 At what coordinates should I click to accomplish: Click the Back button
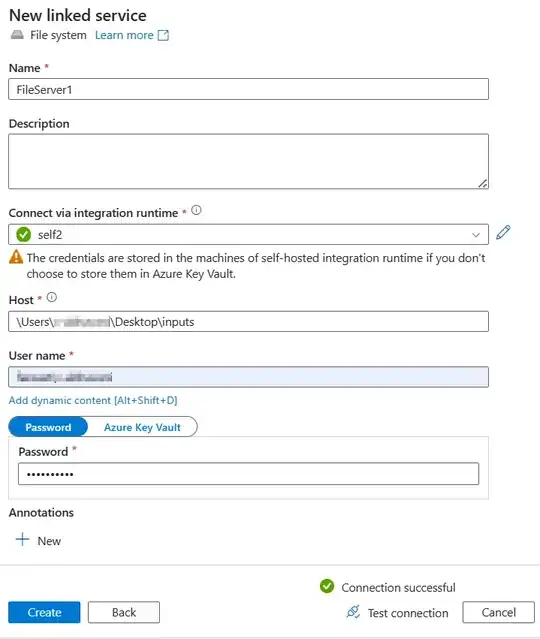[124, 612]
